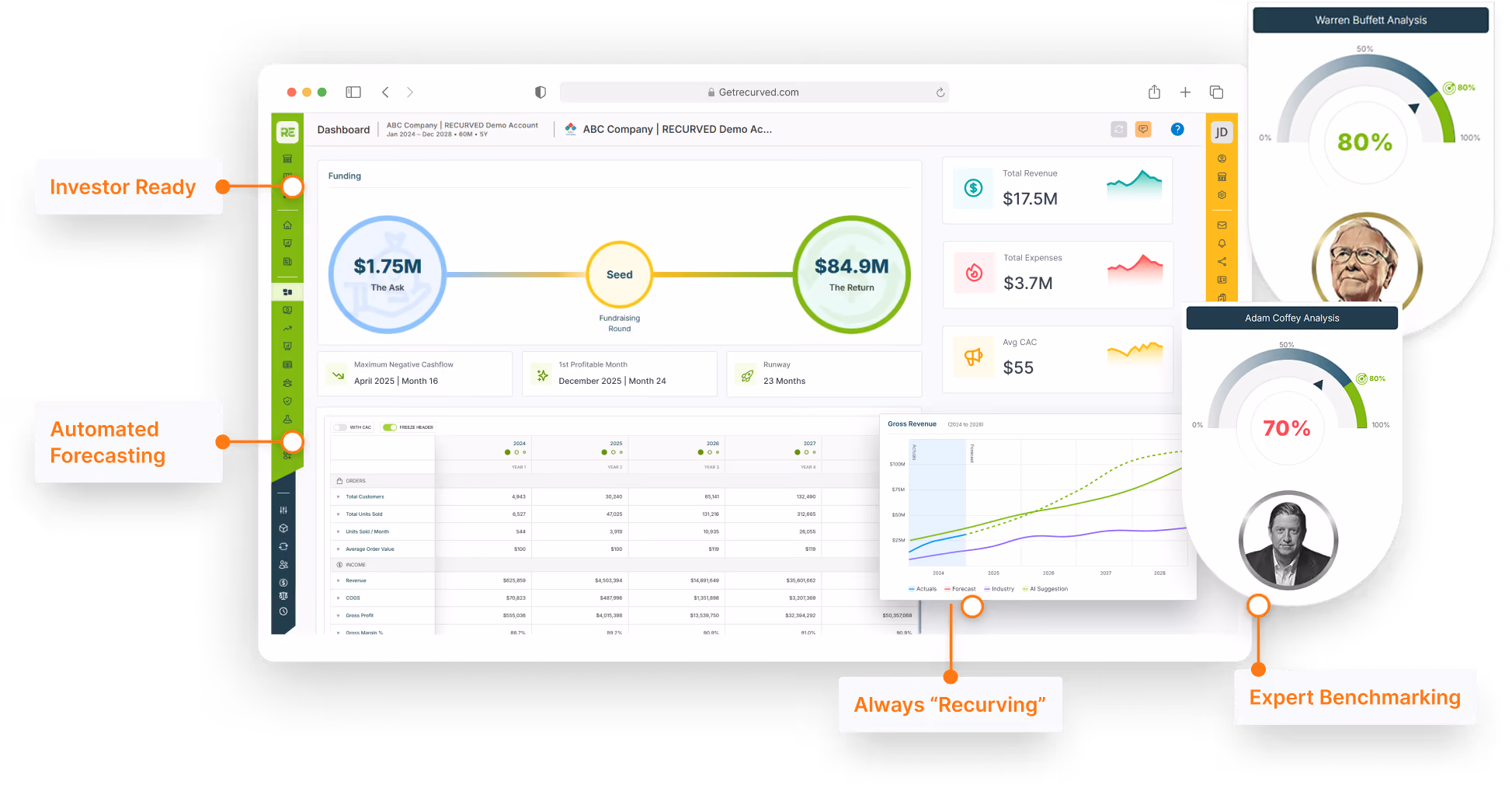Expand the Revenue row
The height and width of the screenshot is (791, 1512).
pos(339,581)
